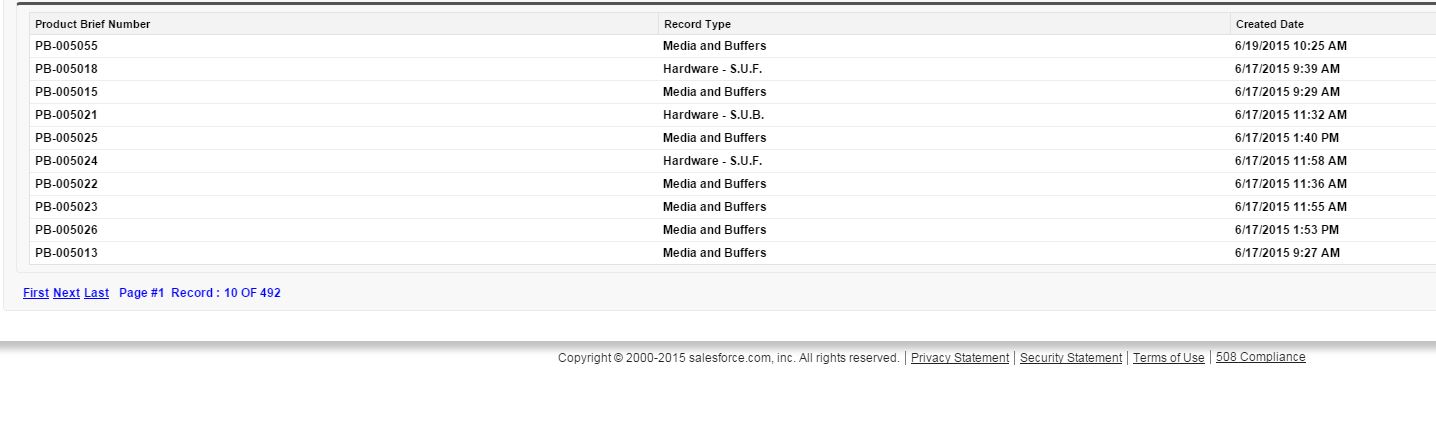Jump to Last page of records
The width and height of the screenshot is (1436, 431).
click(96, 293)
